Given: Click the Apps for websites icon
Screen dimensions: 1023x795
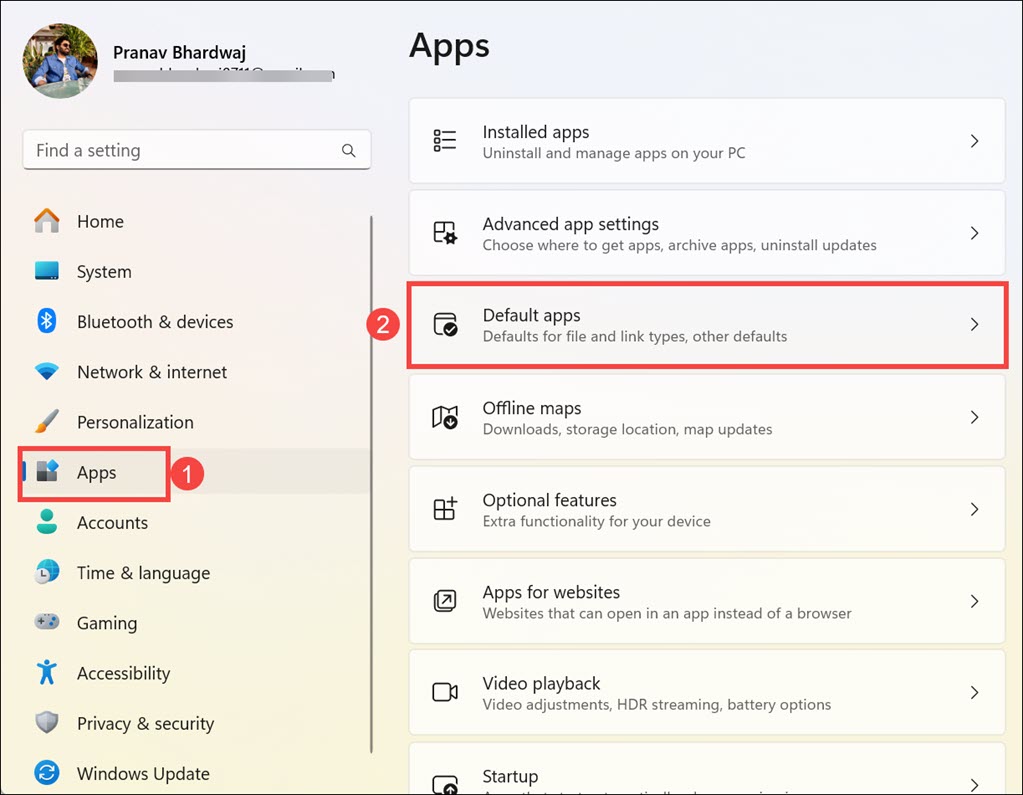Looking at the screenshot, I should point(445,601).
